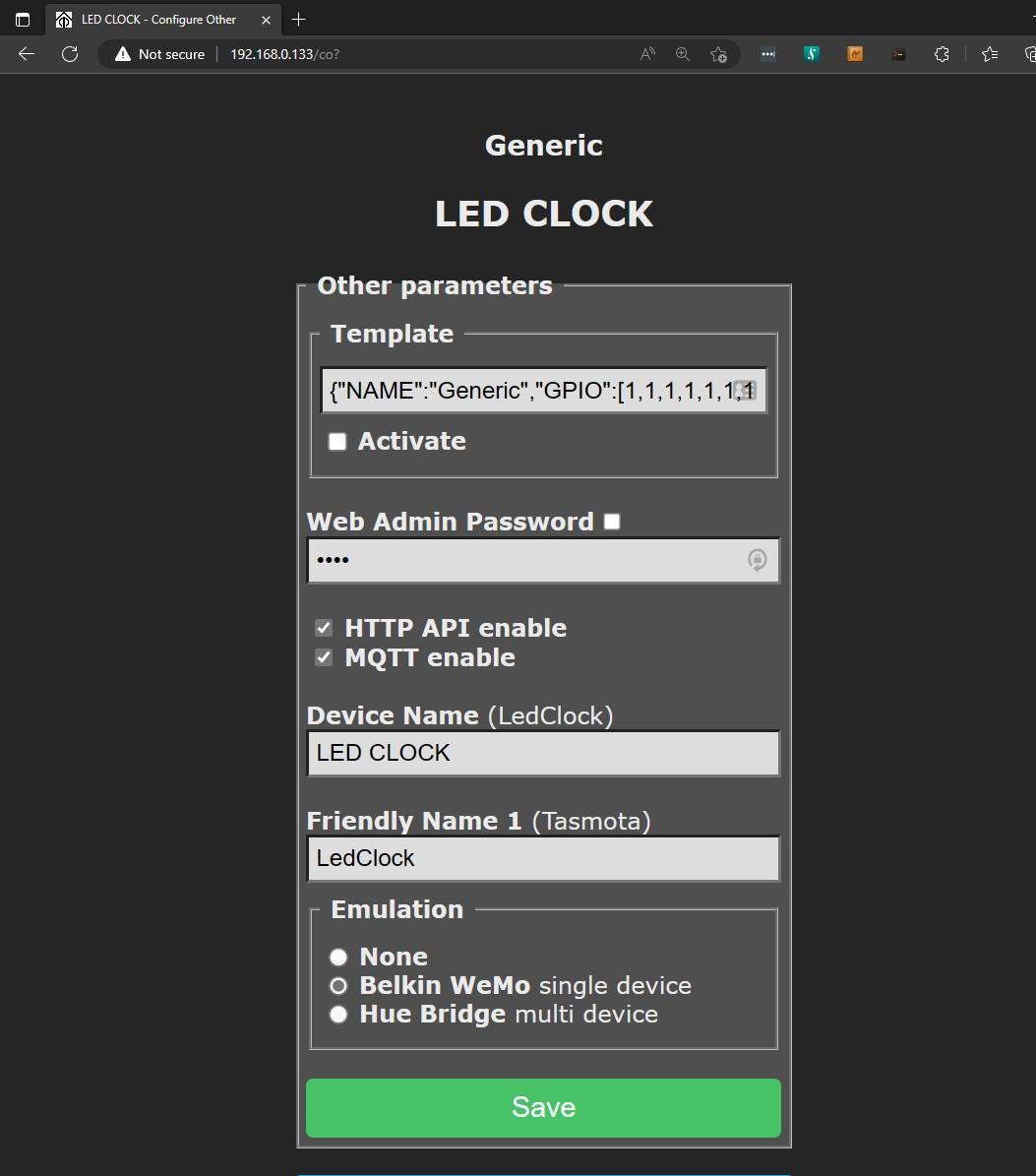Open browser Collections with the starred-list icon
This screenshot has height=1176, width=1036.
(x=989, y=54)
